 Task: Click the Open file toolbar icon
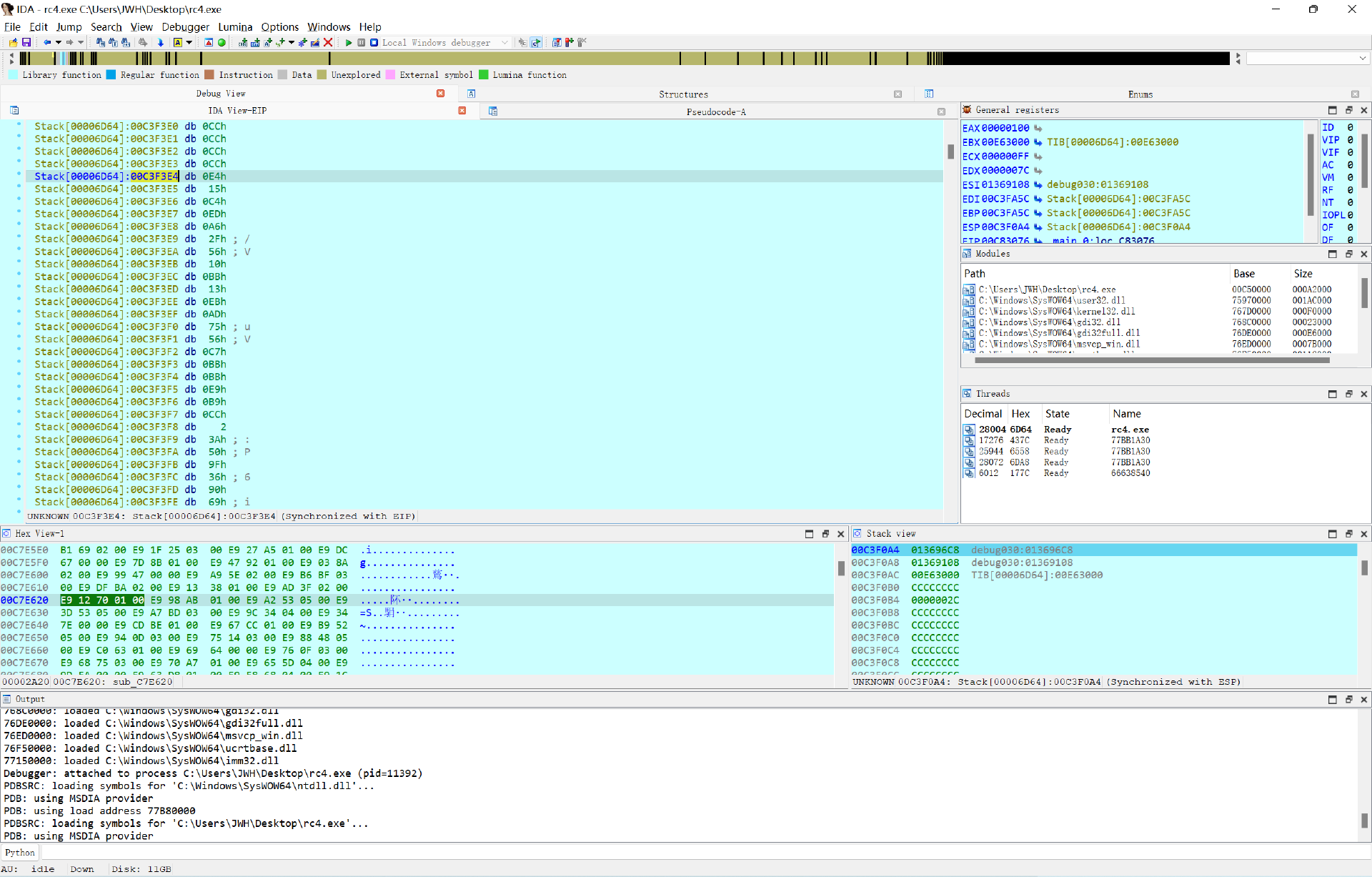(13, 43)
